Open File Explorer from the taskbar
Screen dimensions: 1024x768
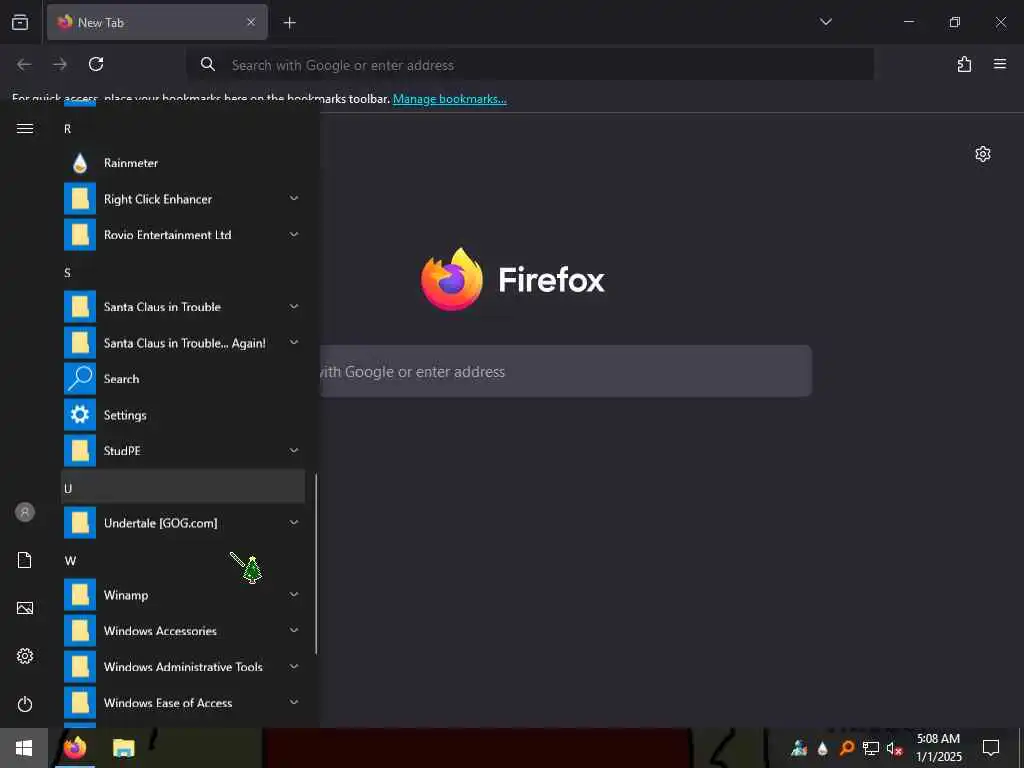tap(123, 748)
